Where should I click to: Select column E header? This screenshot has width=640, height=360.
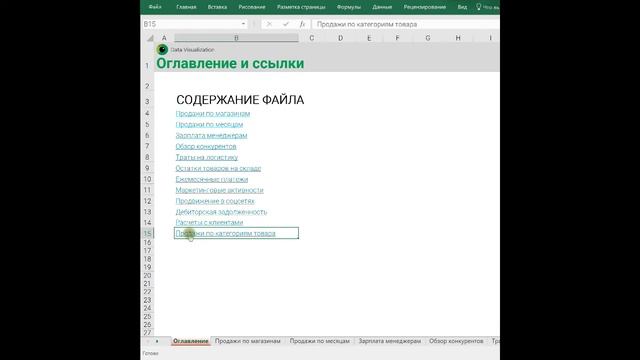(x=369, y=38)
